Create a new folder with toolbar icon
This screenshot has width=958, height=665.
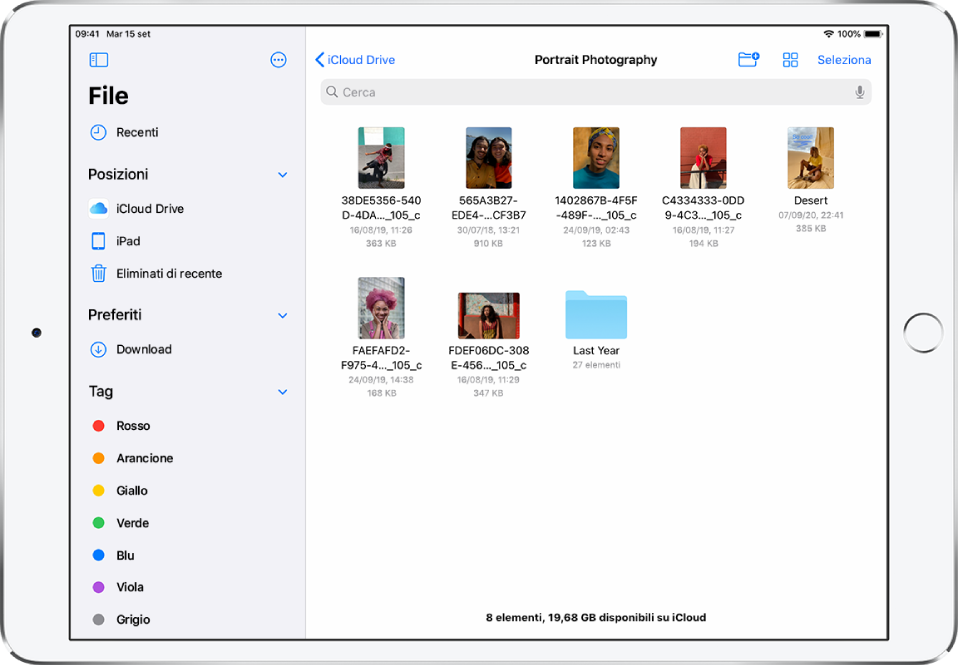click(748, 60)
